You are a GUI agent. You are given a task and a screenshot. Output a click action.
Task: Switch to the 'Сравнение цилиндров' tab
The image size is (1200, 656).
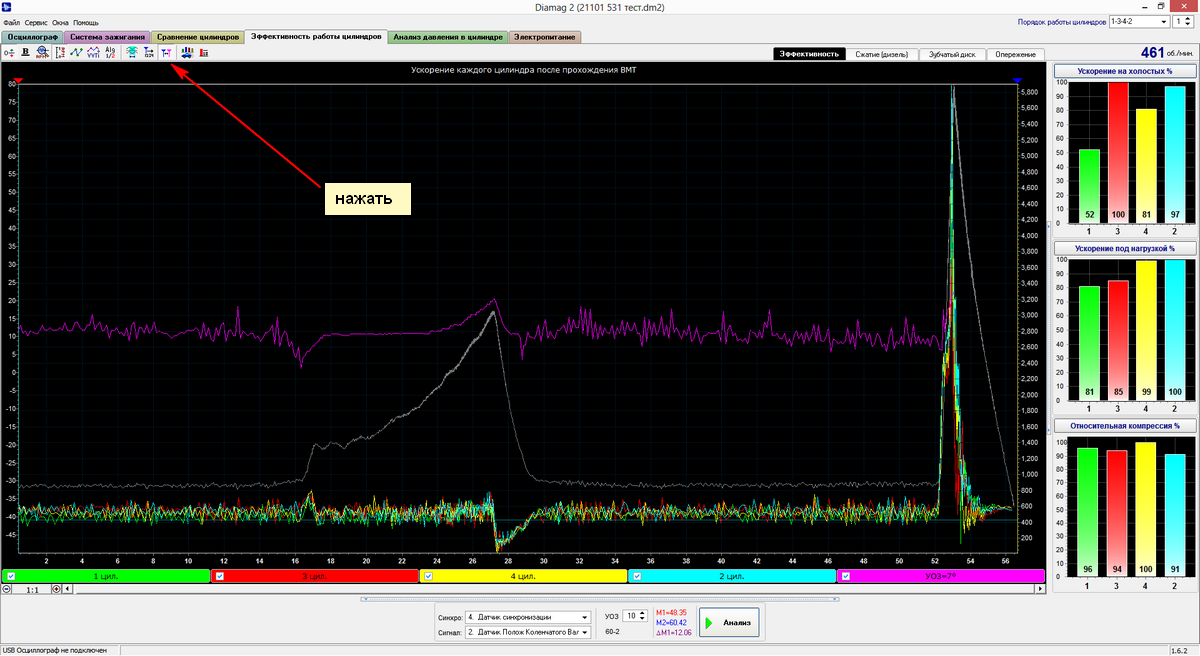pyautogui.click(x=197, y=37)
